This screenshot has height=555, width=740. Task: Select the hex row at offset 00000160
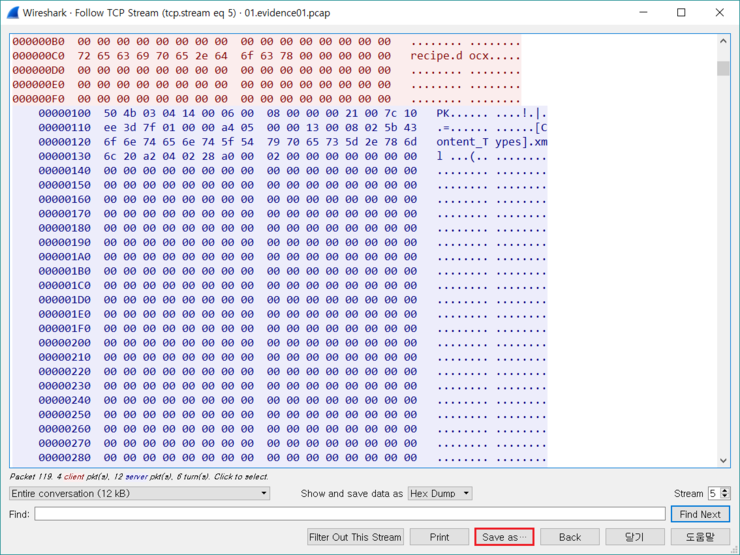293,199
